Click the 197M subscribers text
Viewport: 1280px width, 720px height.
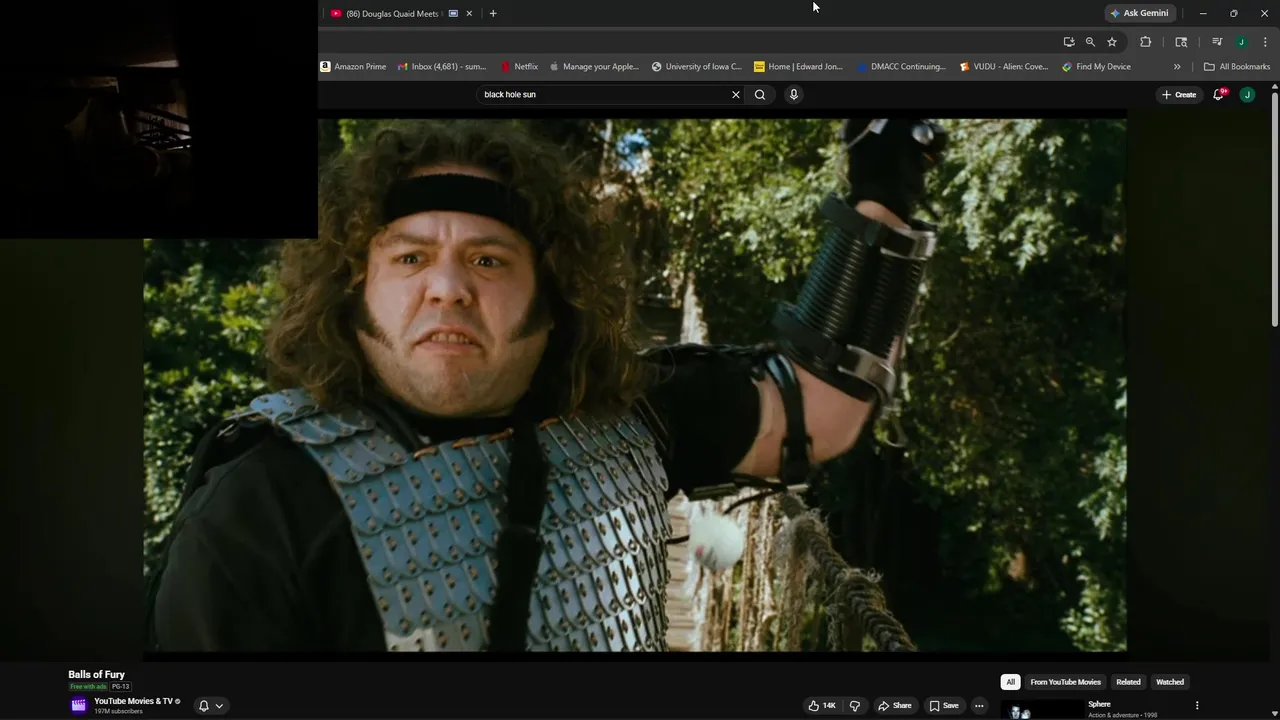pos(118,711)
